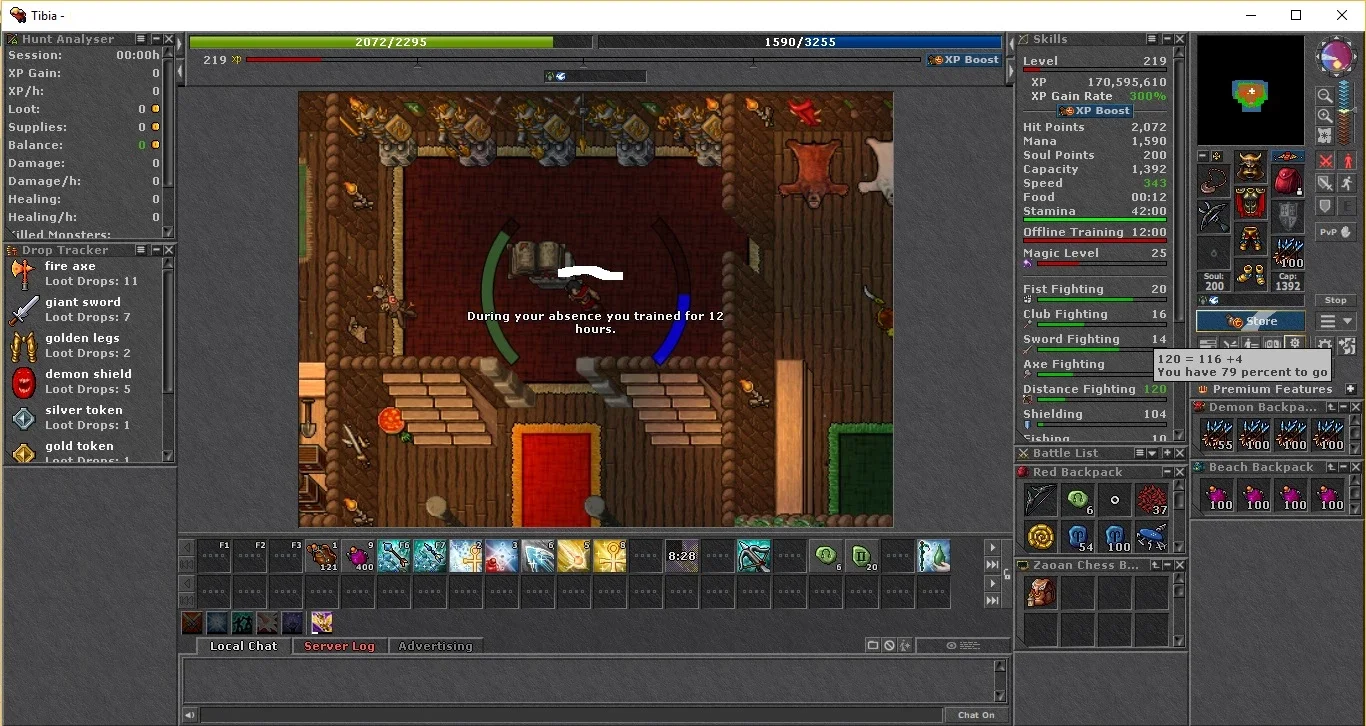This screenshot has height=726, width=1366.
Task: Toggle Chat On button
Action: click(x=976, y=715)
